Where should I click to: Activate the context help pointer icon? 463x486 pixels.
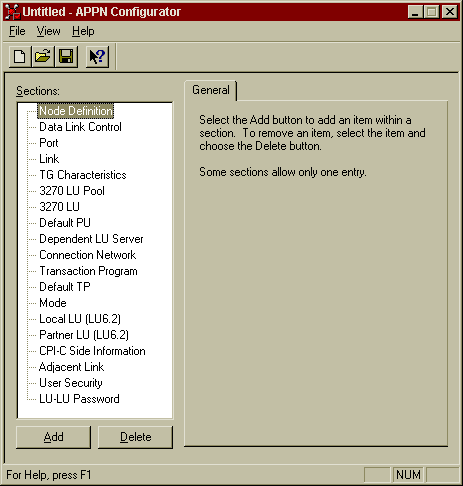tap(97, 56)
